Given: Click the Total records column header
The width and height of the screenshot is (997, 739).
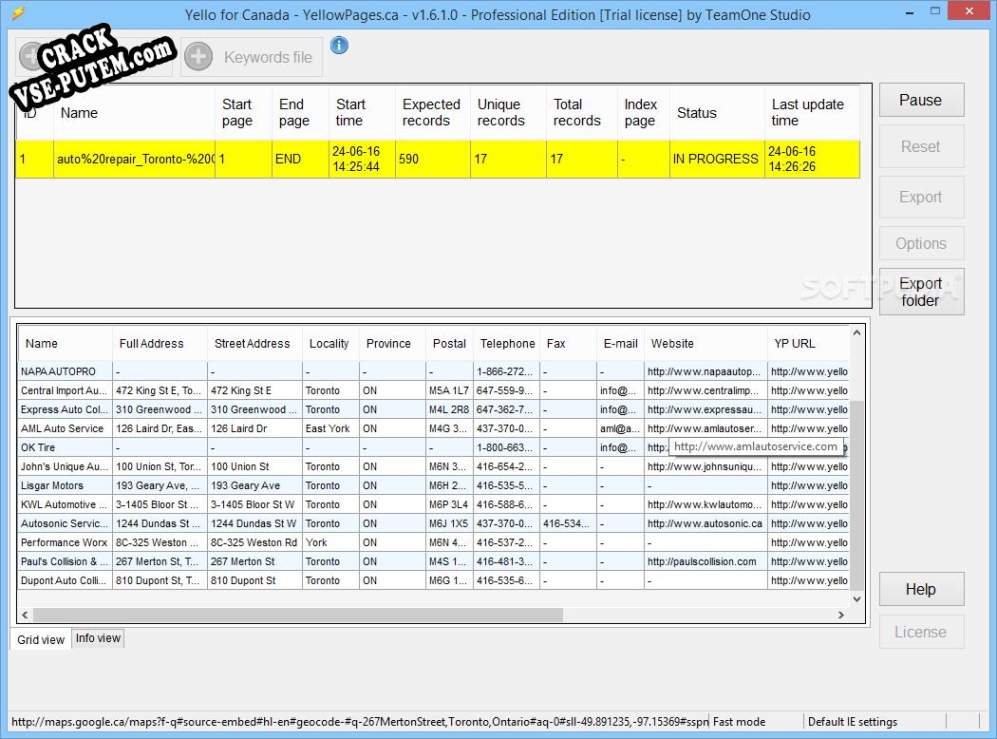Looking at the screenshot, I should [581, 113].
